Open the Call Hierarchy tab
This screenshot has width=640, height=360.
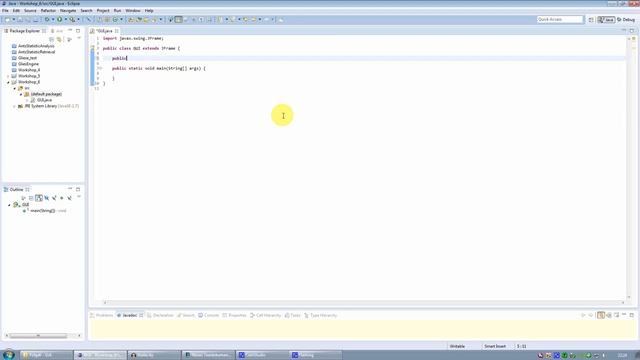click(266, 316)
